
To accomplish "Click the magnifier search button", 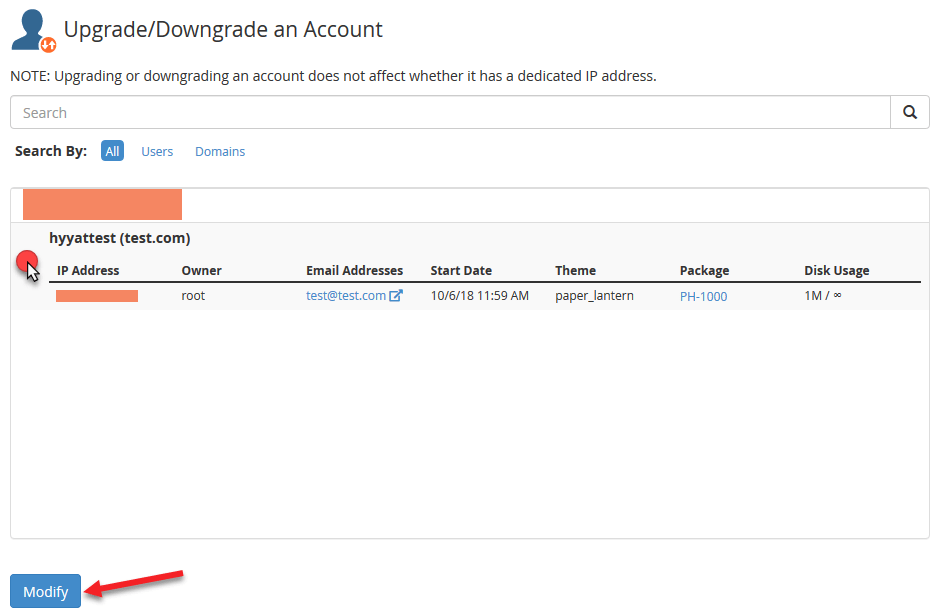I will click(x=909, y=112).
